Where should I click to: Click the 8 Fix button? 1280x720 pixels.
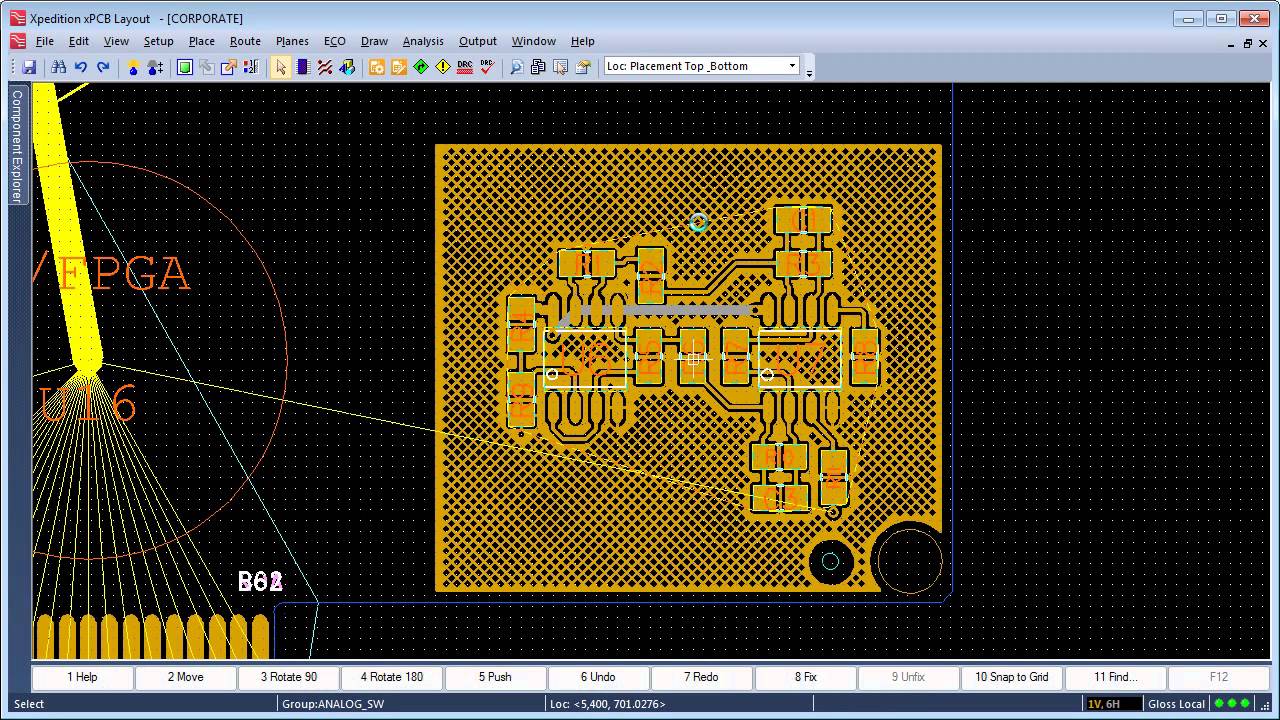pyautogui.click(x=806, y=677)
